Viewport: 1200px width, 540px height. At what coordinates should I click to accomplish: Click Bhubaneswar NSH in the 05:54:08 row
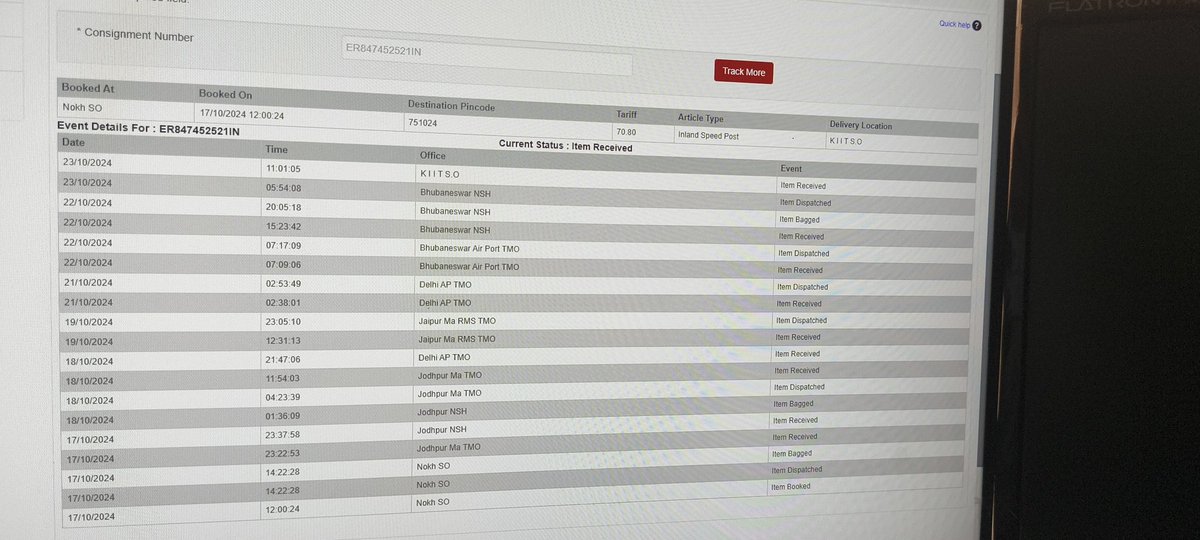pos(455,192)
